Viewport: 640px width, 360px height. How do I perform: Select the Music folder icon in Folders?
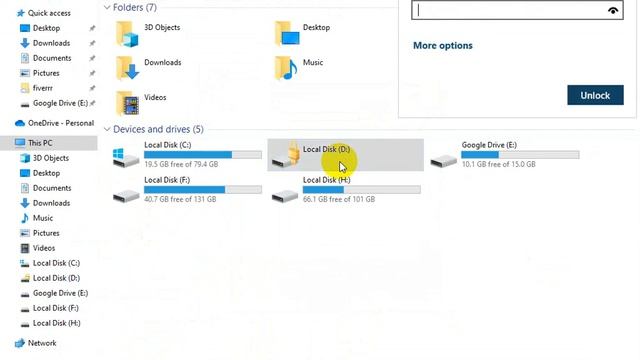point(285,68)
